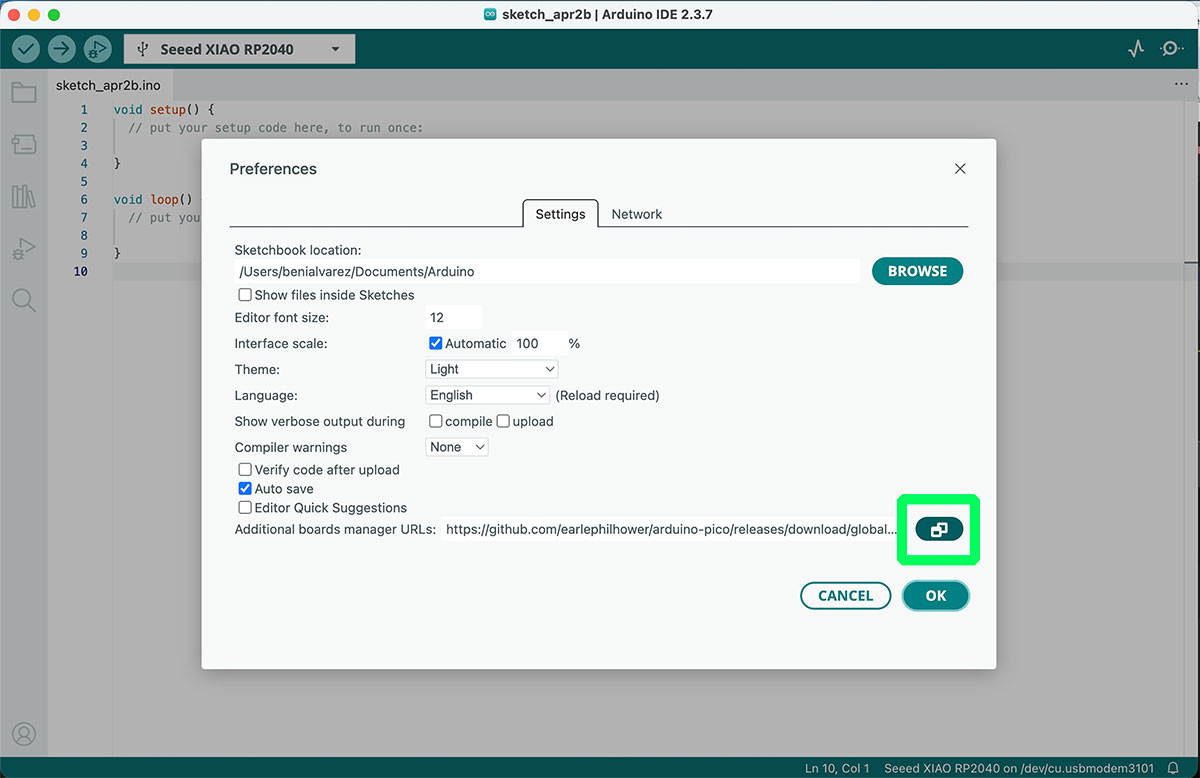
Task: Click line number 1 in the gutter
Action: (x=84, y=110)
